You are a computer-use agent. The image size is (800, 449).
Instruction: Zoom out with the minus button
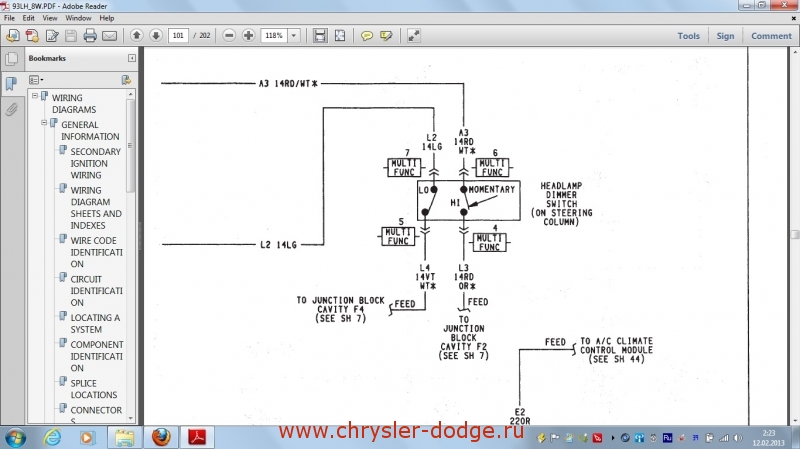tap(229, 35)
